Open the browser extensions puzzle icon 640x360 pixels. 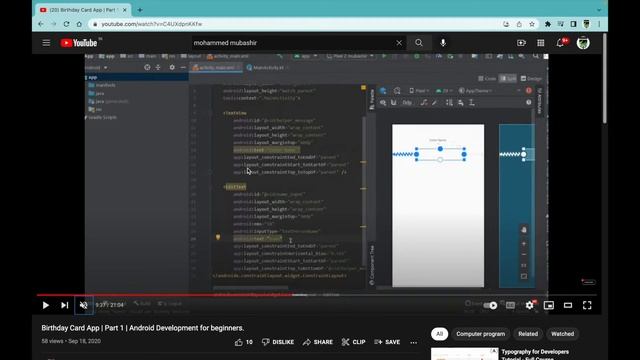point(548,24)
